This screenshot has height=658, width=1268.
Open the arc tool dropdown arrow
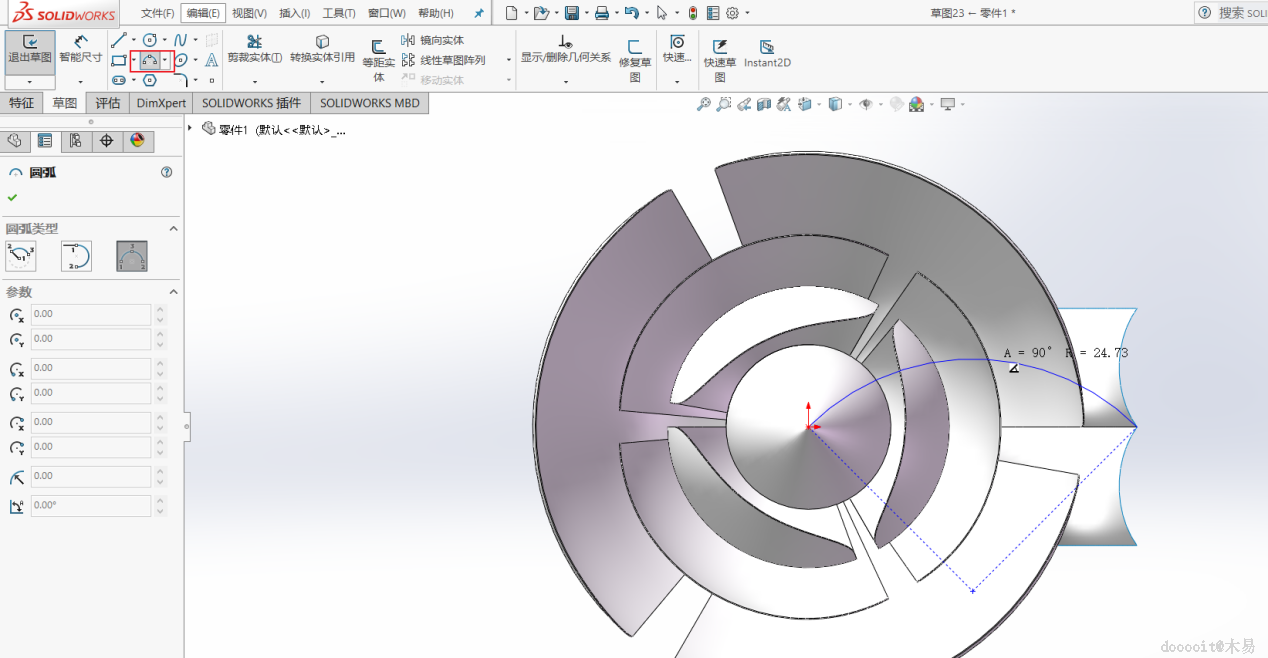(x=165, y=60)
